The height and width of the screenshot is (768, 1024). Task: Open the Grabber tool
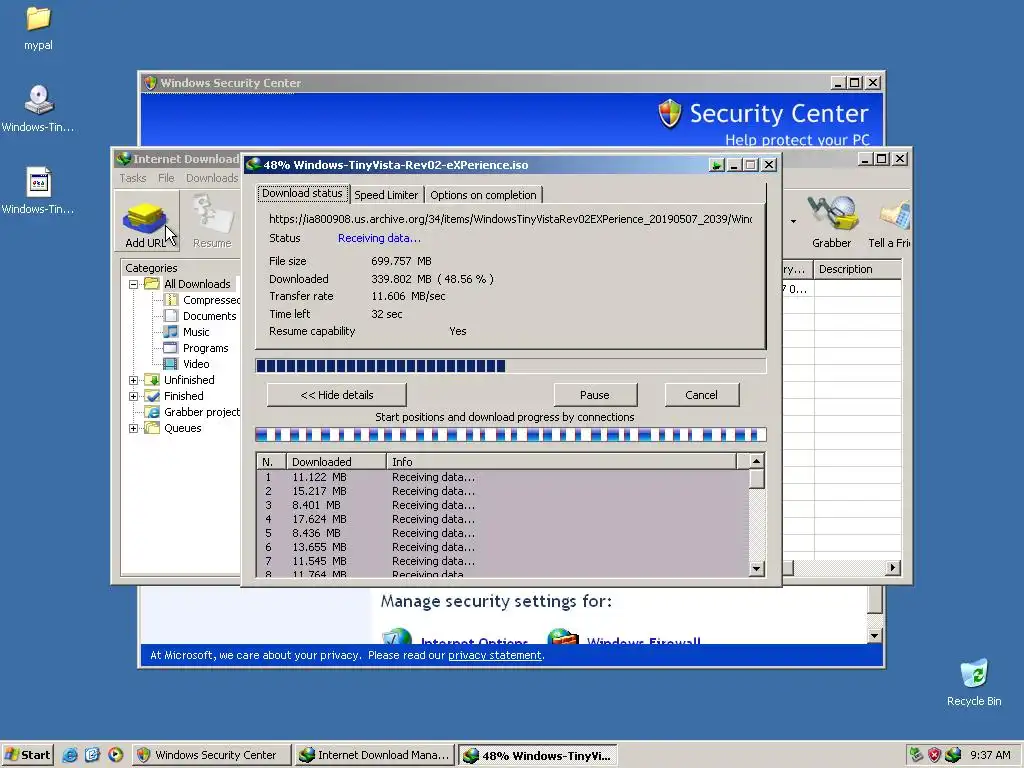coord(831,221)
